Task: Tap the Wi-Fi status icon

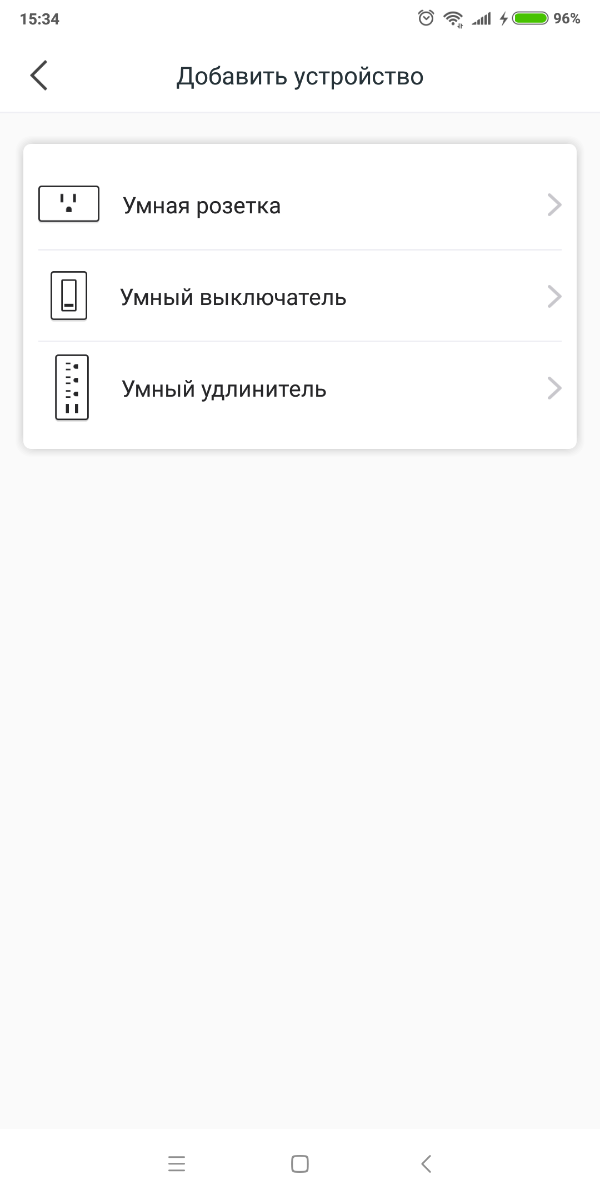Action: tap(453, 18)
